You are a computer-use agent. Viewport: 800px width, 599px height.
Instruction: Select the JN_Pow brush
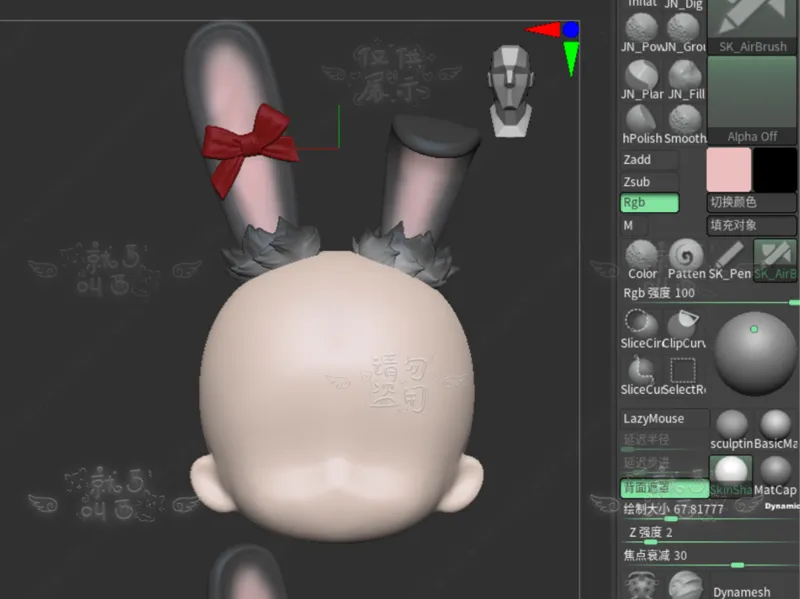[x=641, y=33]
